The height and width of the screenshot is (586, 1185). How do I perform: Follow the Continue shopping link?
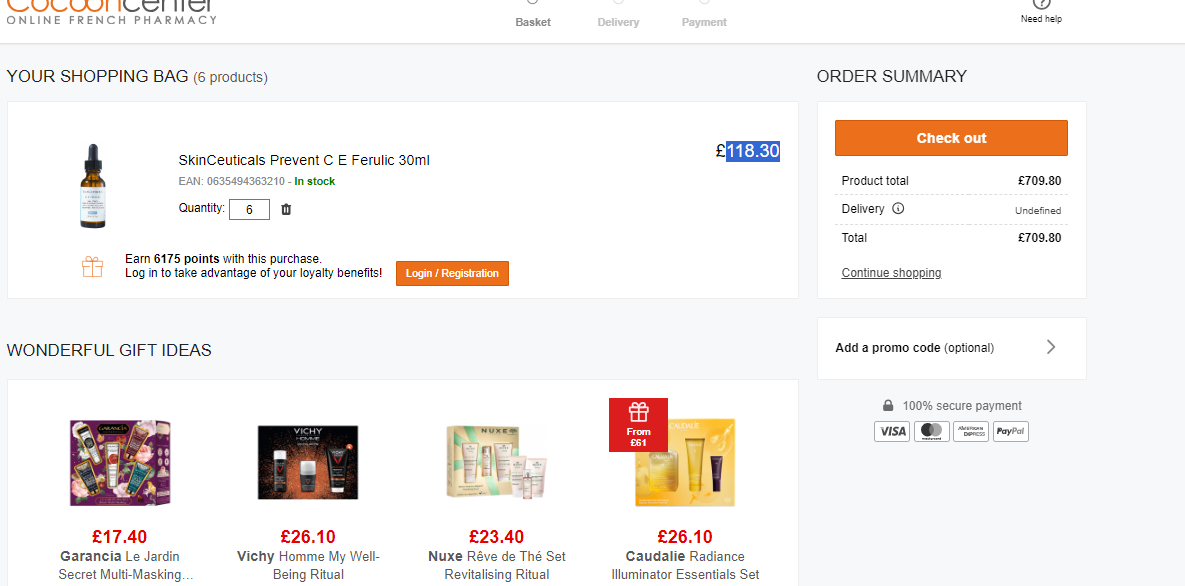coord(892,272)
